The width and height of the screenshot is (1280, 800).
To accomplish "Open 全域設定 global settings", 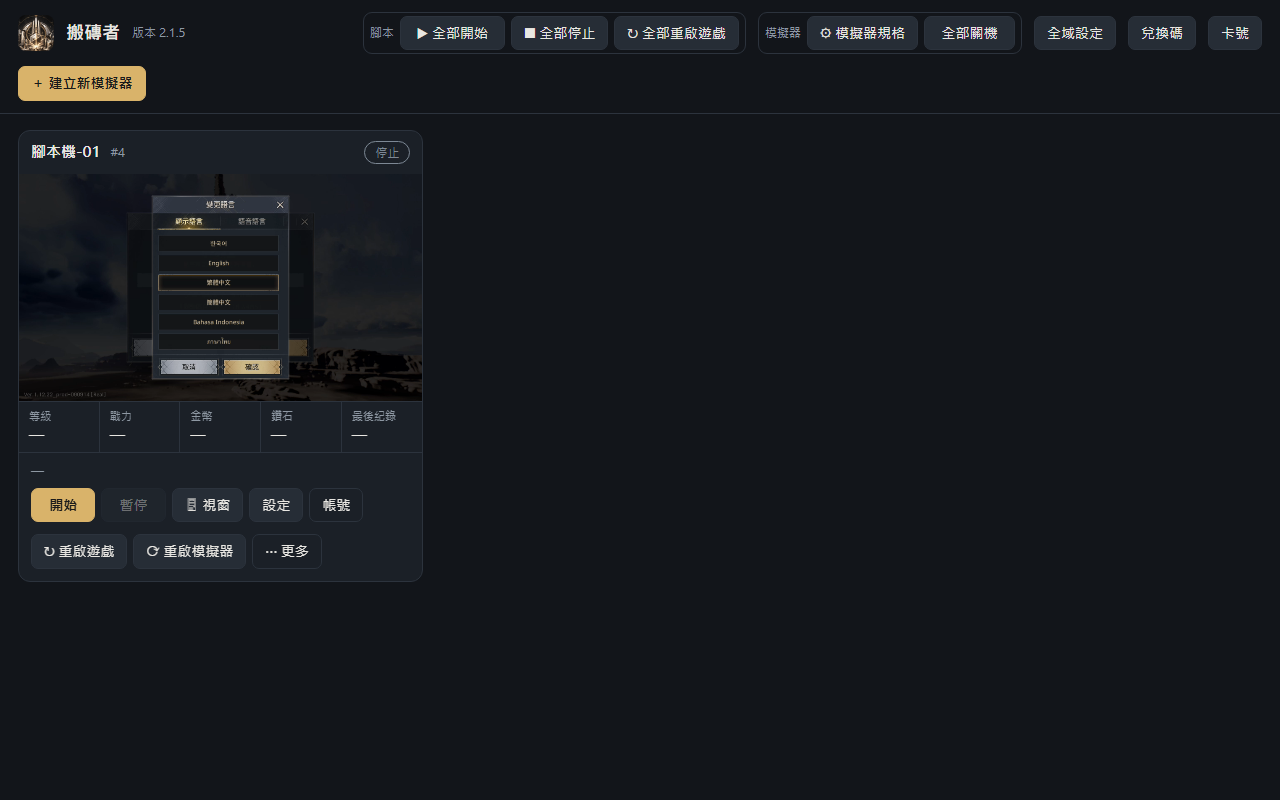I will 1075,33.
